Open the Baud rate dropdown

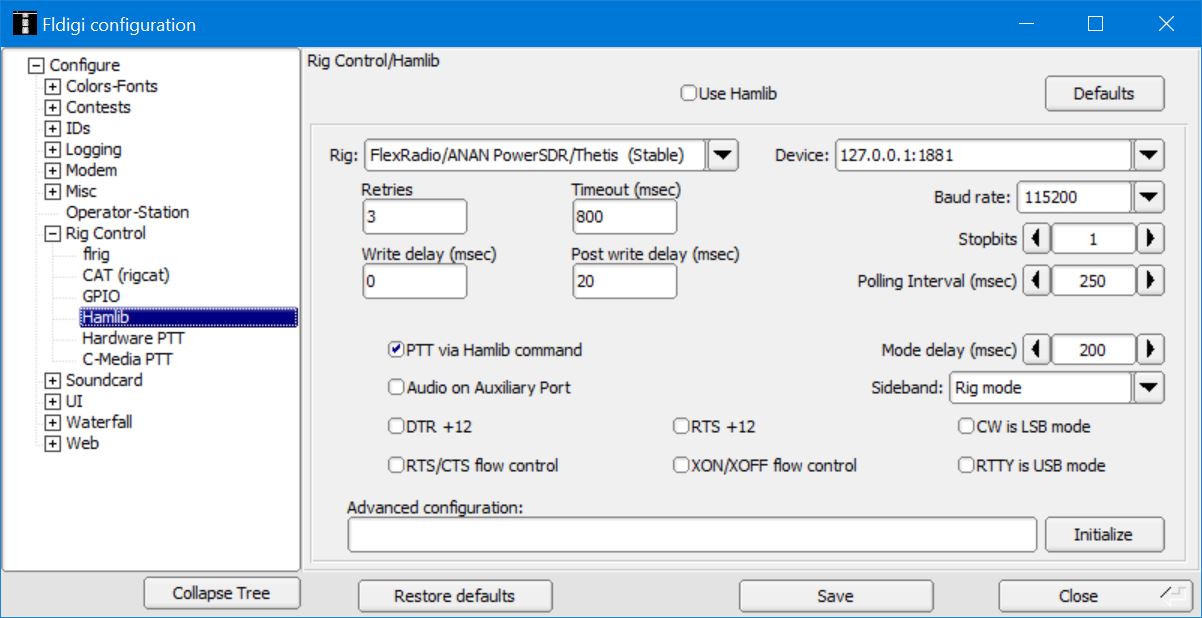pos(1149,197)
